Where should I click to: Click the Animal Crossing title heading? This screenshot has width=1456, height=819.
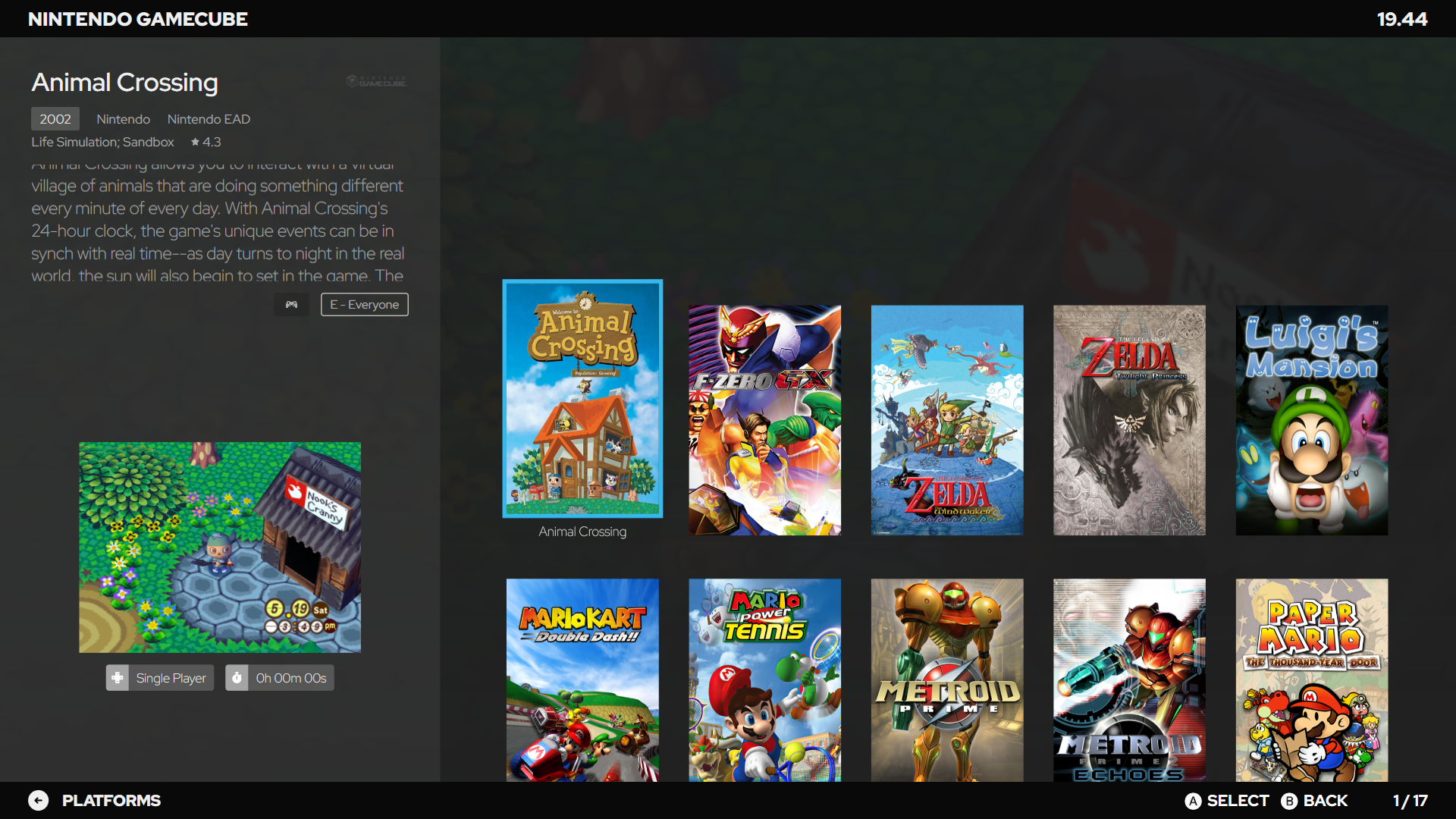point(124,82)
